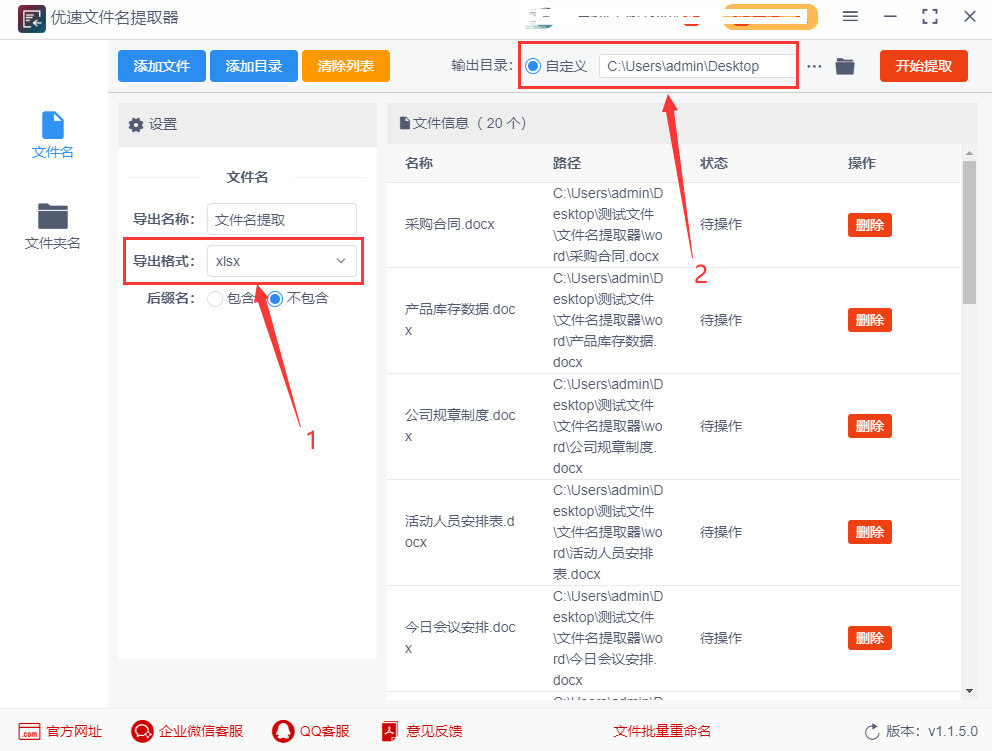Switch to the 文件夹名 folder name sidebar icon
Image resolution: width=992 pixels, height=751 pixels.
click(x=53, y=216)
